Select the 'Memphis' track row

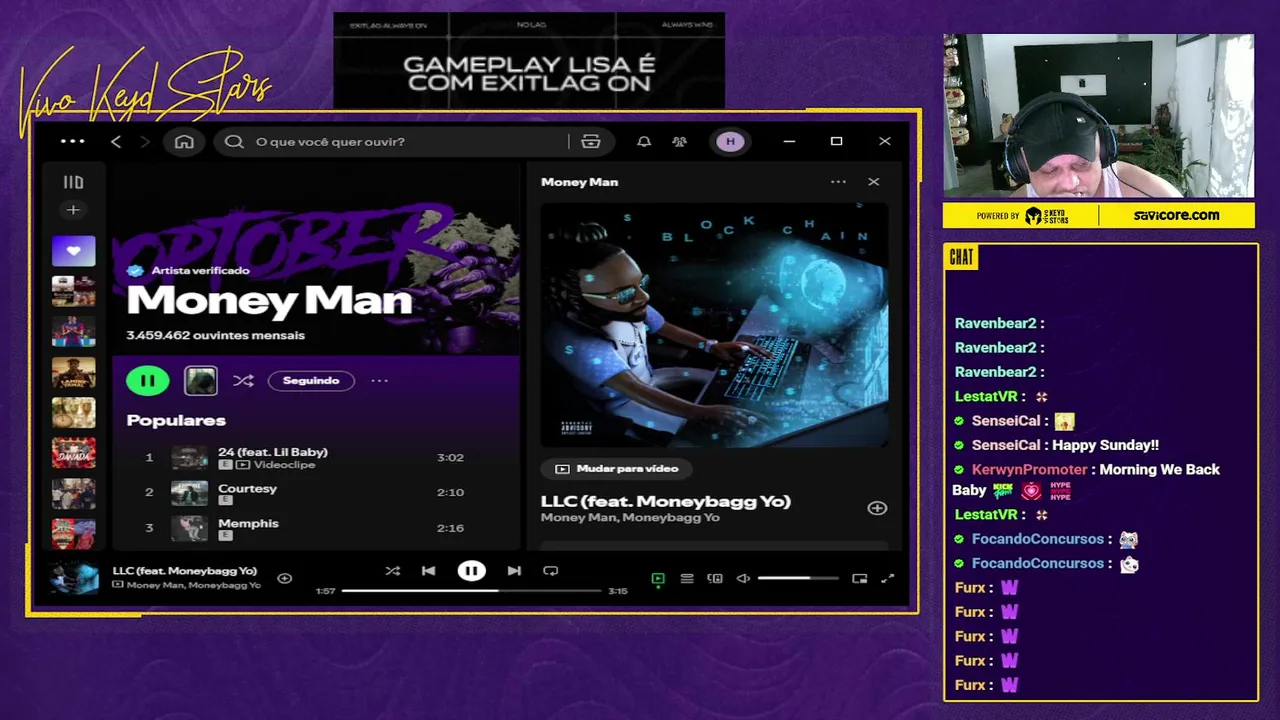click(x=315, y=528)
